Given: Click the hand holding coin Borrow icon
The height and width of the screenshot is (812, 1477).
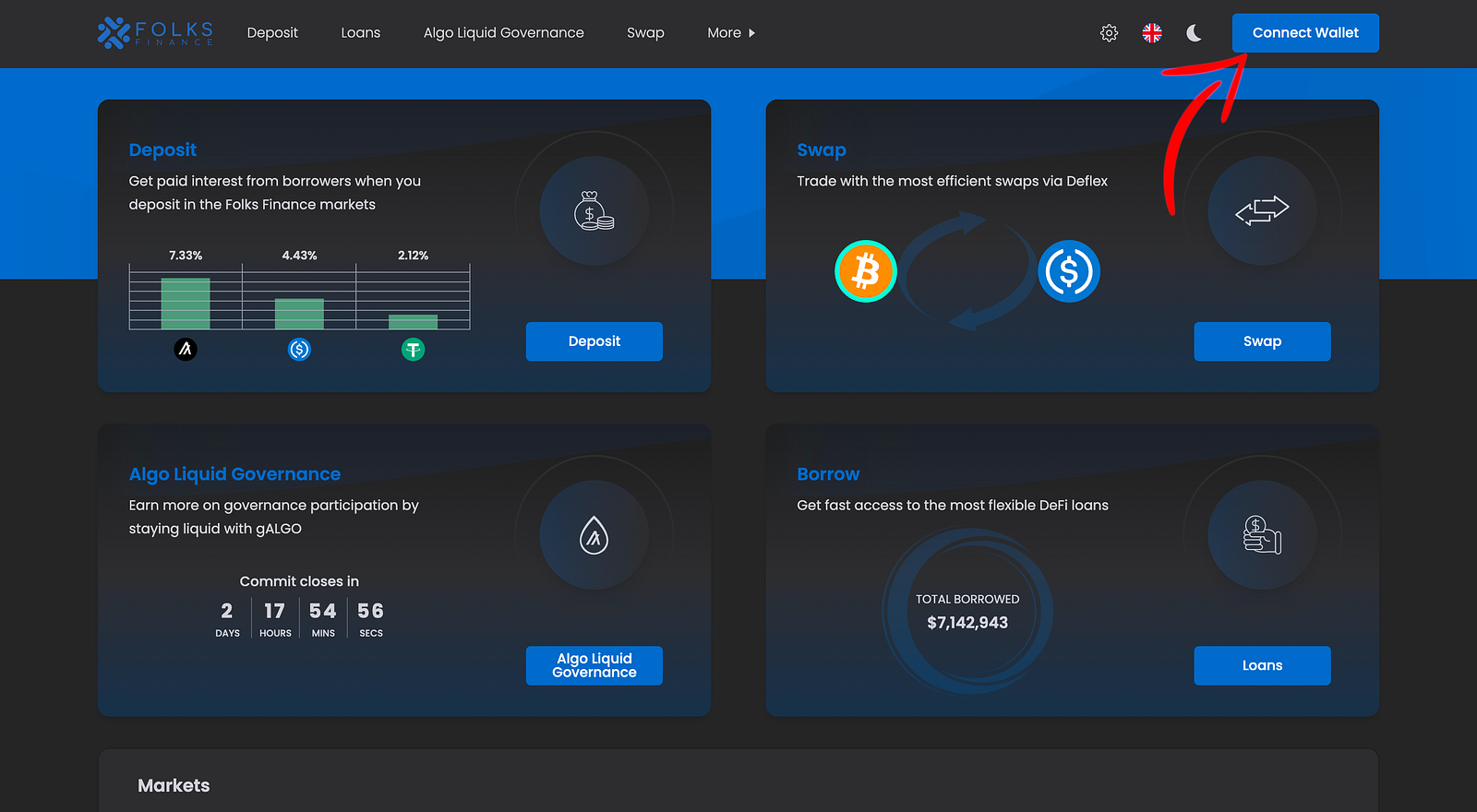Looking at the screenshot, I should click(1261, 535).
